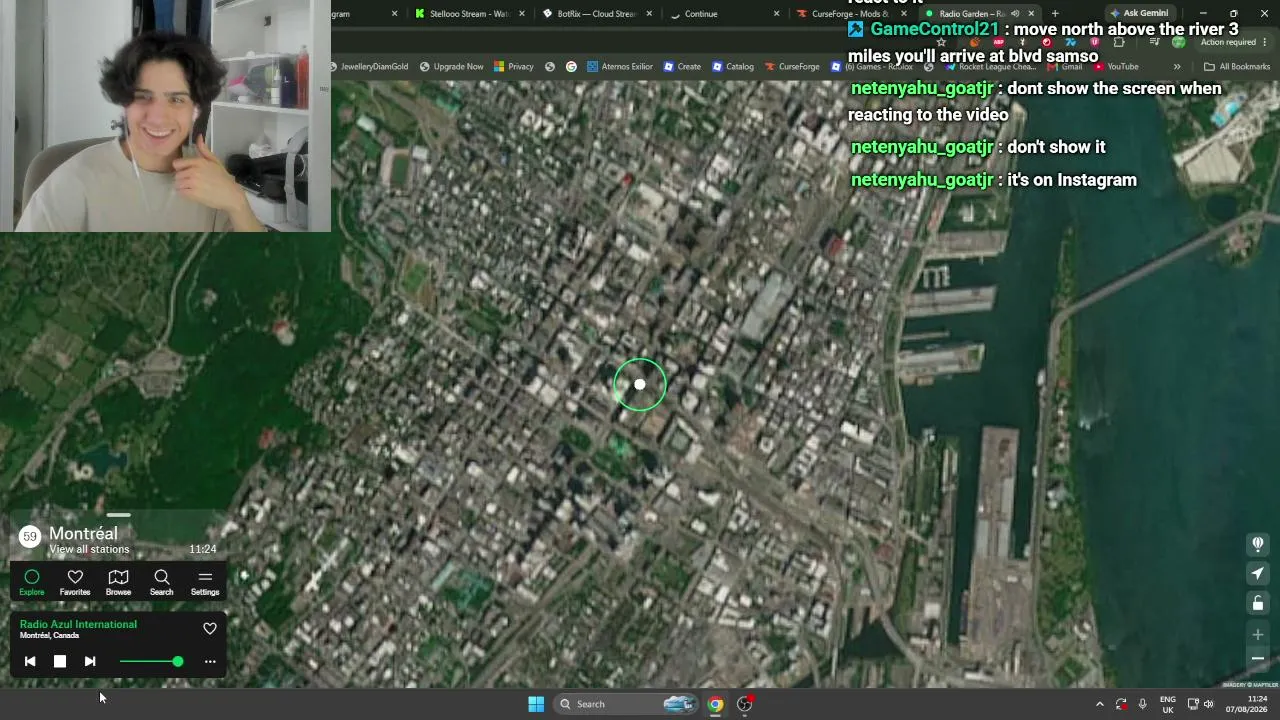Viewport: 1280px width, 720px height.
Task: Toggle the map lock button
Action: [x=1258, y=603]
